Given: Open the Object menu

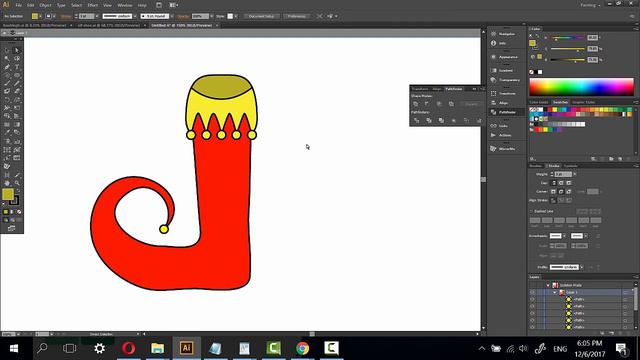Looking at the screenshot, I should pos(45,5).
